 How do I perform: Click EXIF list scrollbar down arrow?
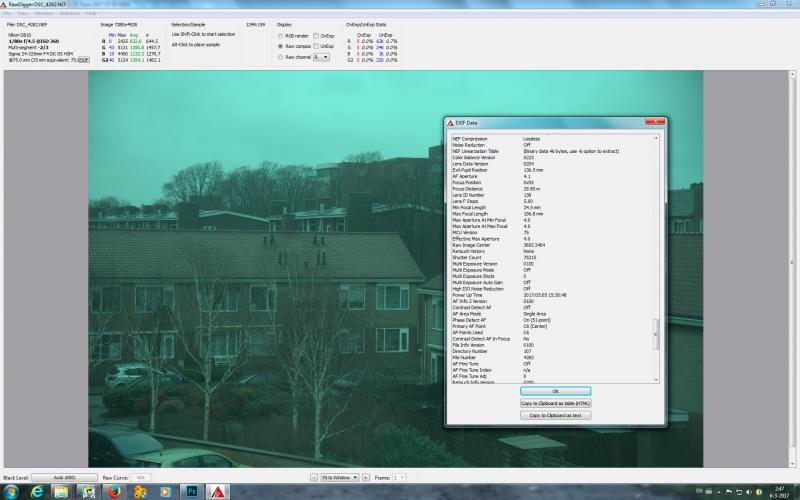(x=656, y=380)
